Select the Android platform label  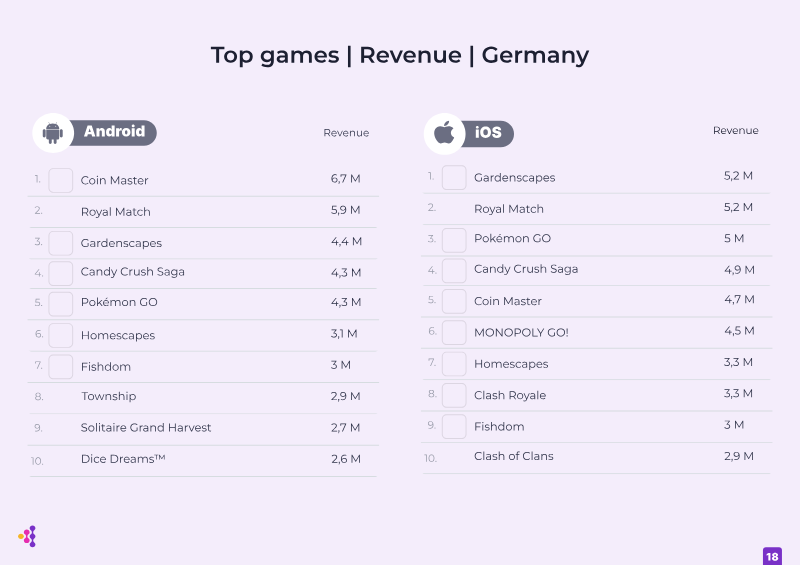click(114, 132)
